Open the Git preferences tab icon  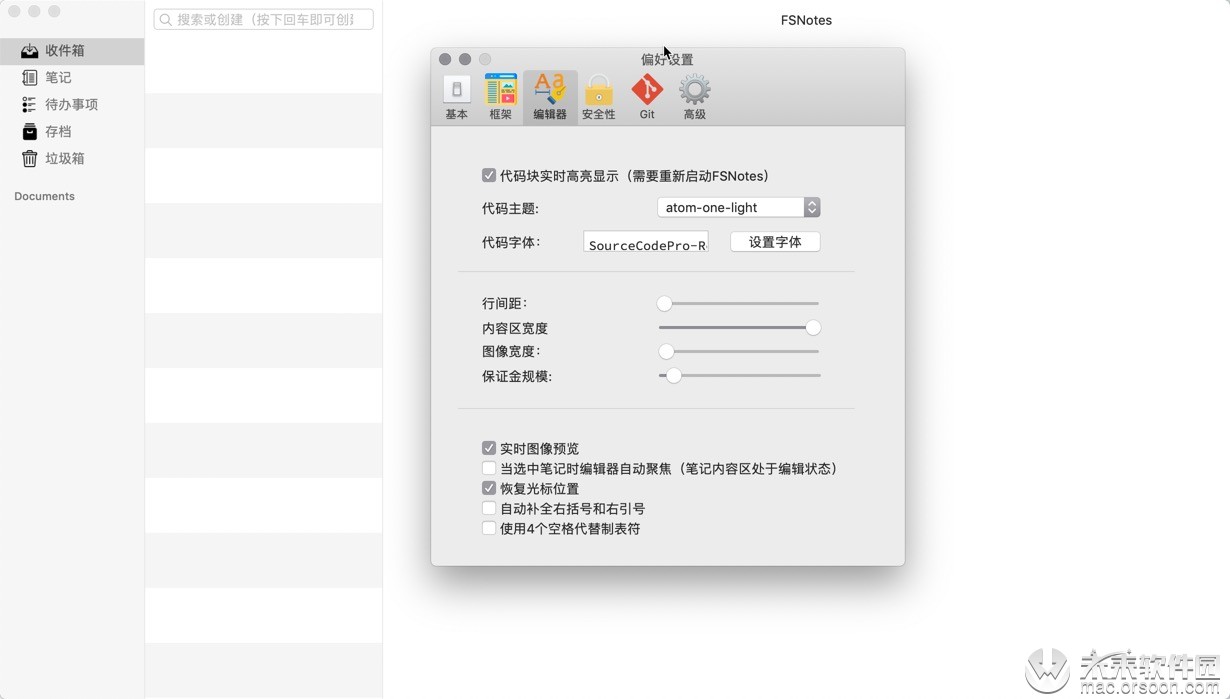(647, 97)
